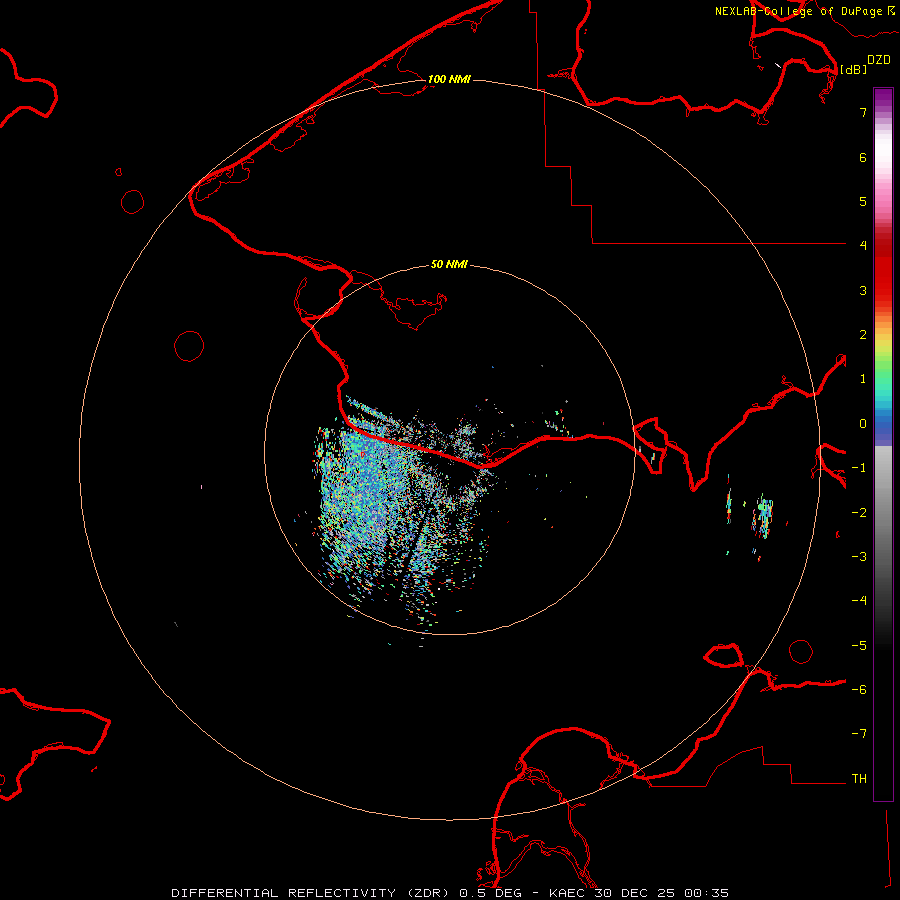The height and width of the screenshot is (900, 900).
Task: Click the color bar label "1"
Action: (863, 379)
